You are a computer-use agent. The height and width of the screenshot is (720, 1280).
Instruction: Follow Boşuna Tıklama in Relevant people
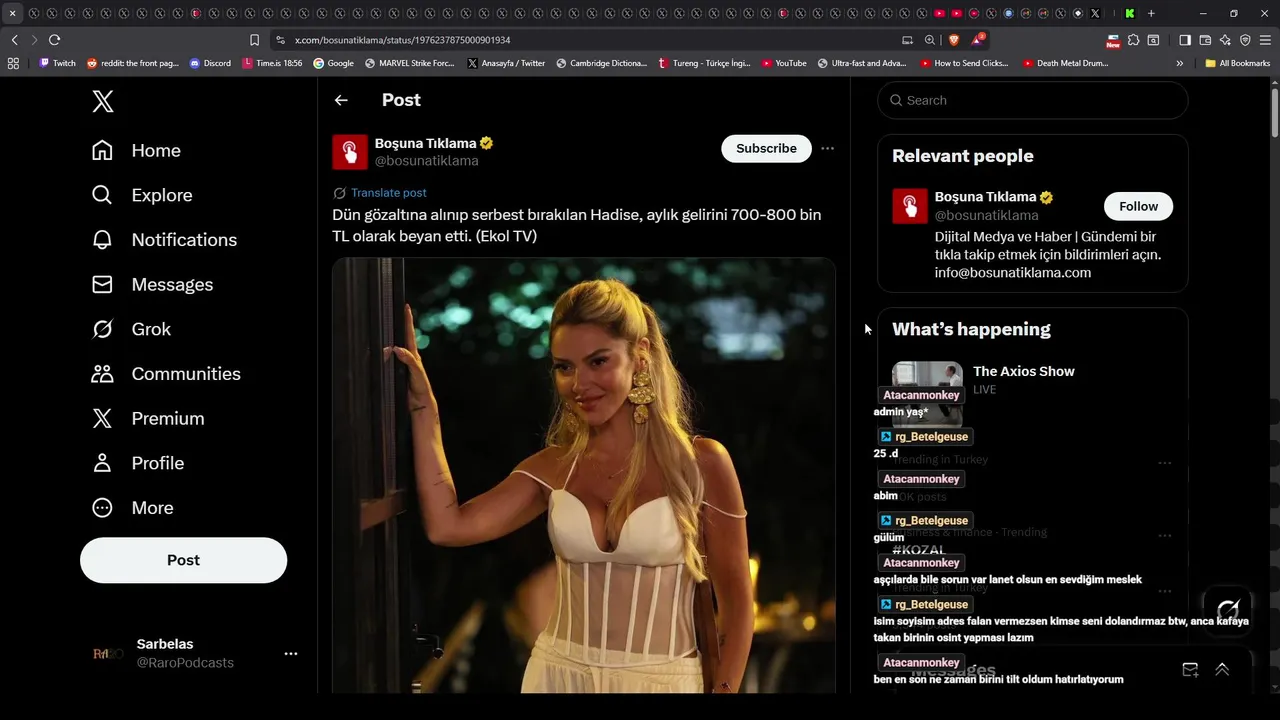1138,206
